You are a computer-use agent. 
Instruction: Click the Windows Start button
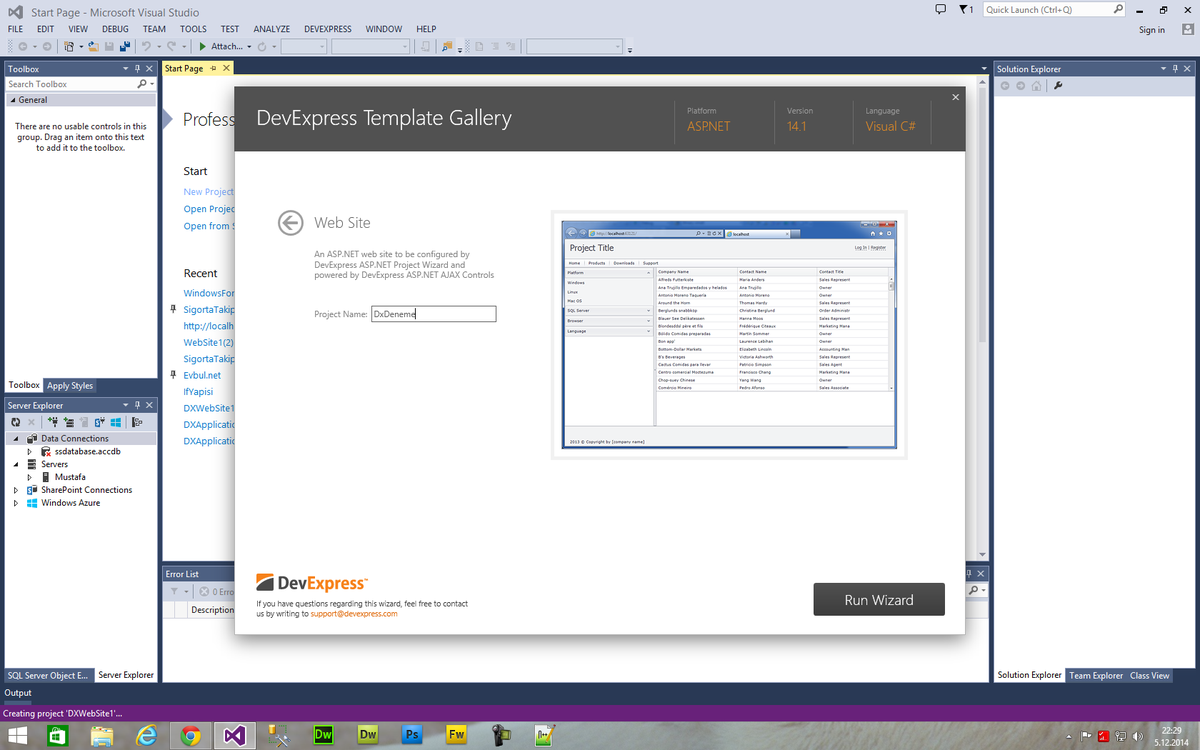click(x=18, y=735)
